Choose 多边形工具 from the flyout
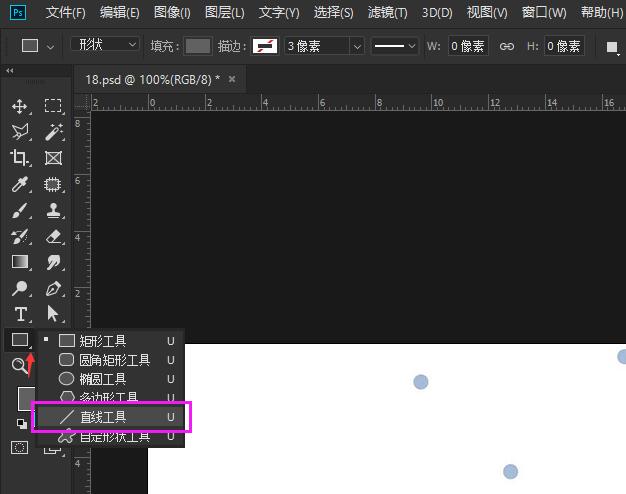 [x=111, y=396]
